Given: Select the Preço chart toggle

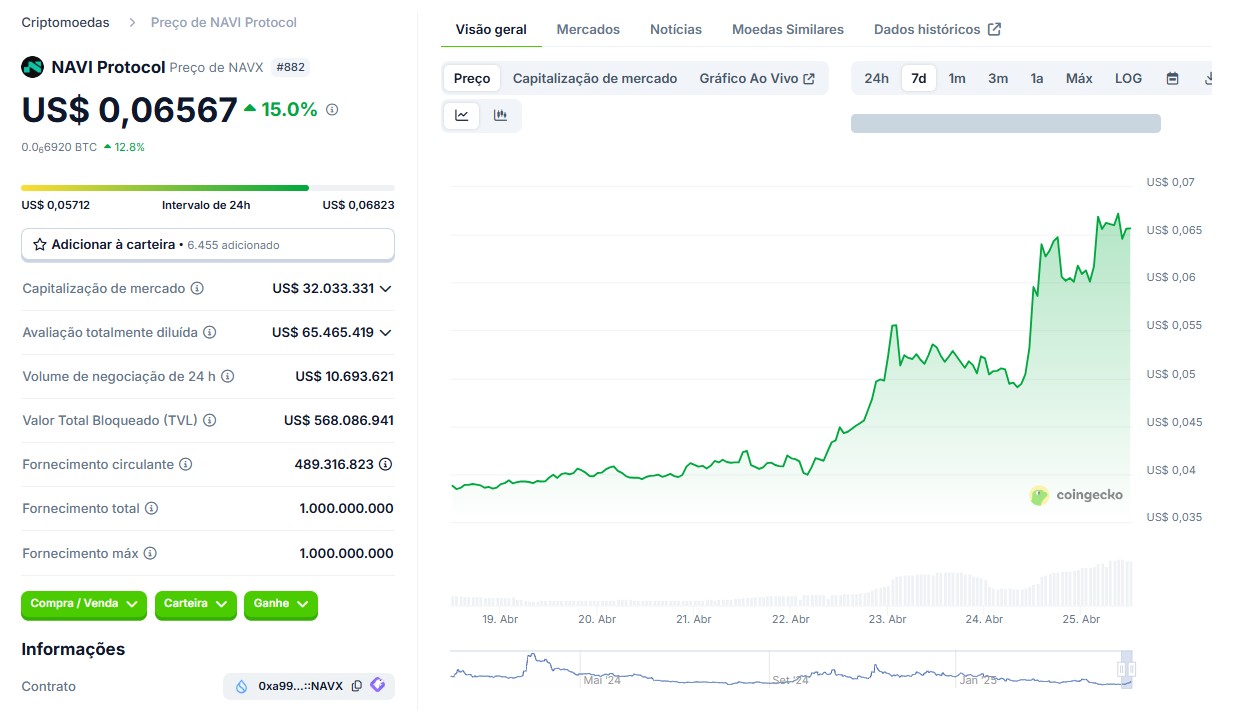Looking at the screenshot, I should [x=472, y=78].
